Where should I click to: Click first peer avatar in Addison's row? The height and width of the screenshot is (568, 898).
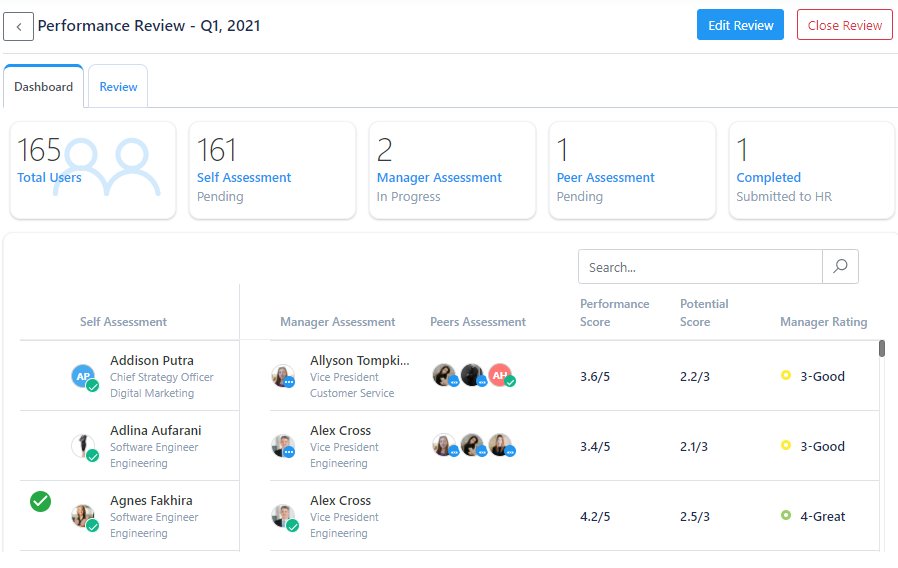[x=444, y=375]
